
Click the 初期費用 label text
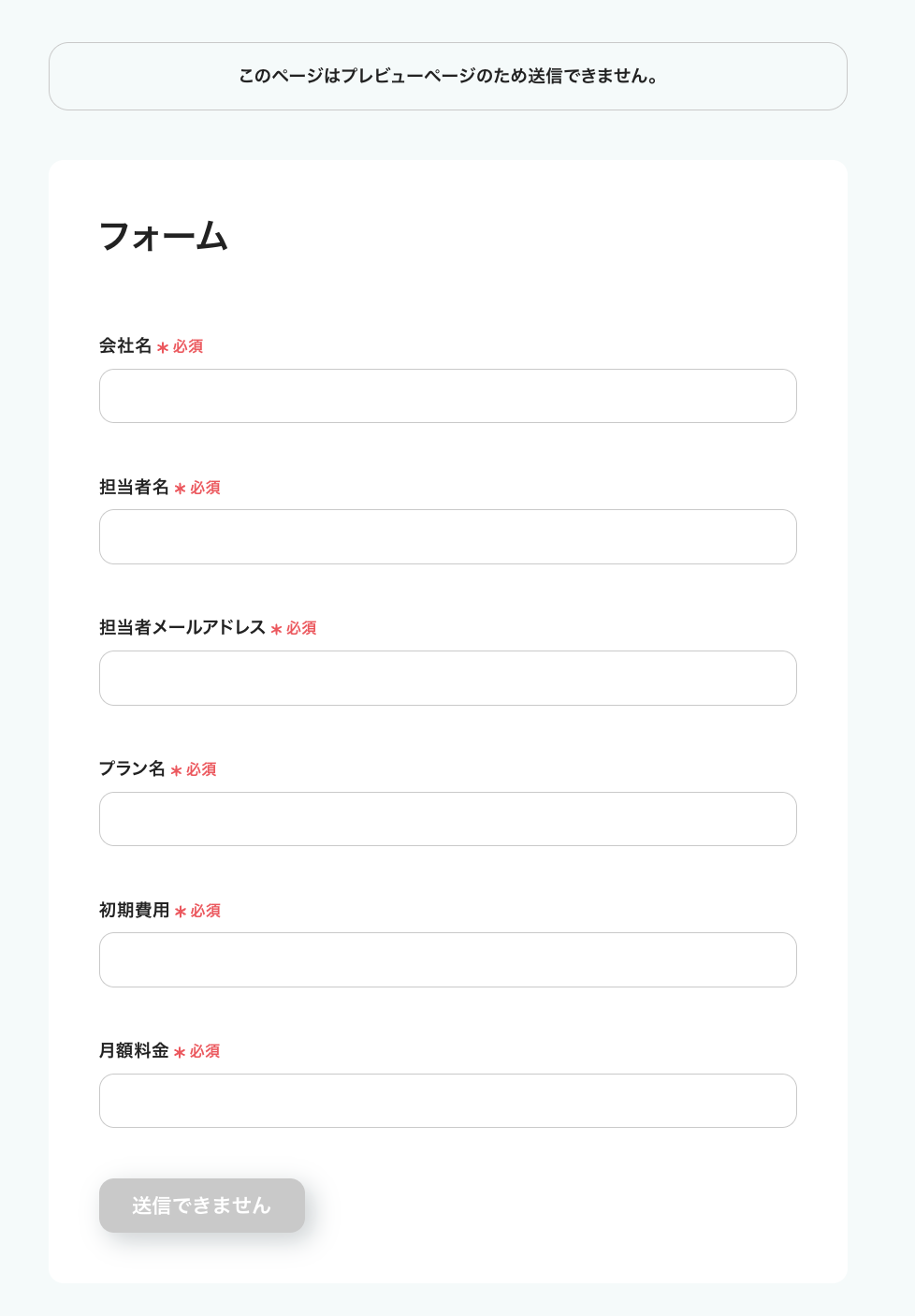point(134,911)
